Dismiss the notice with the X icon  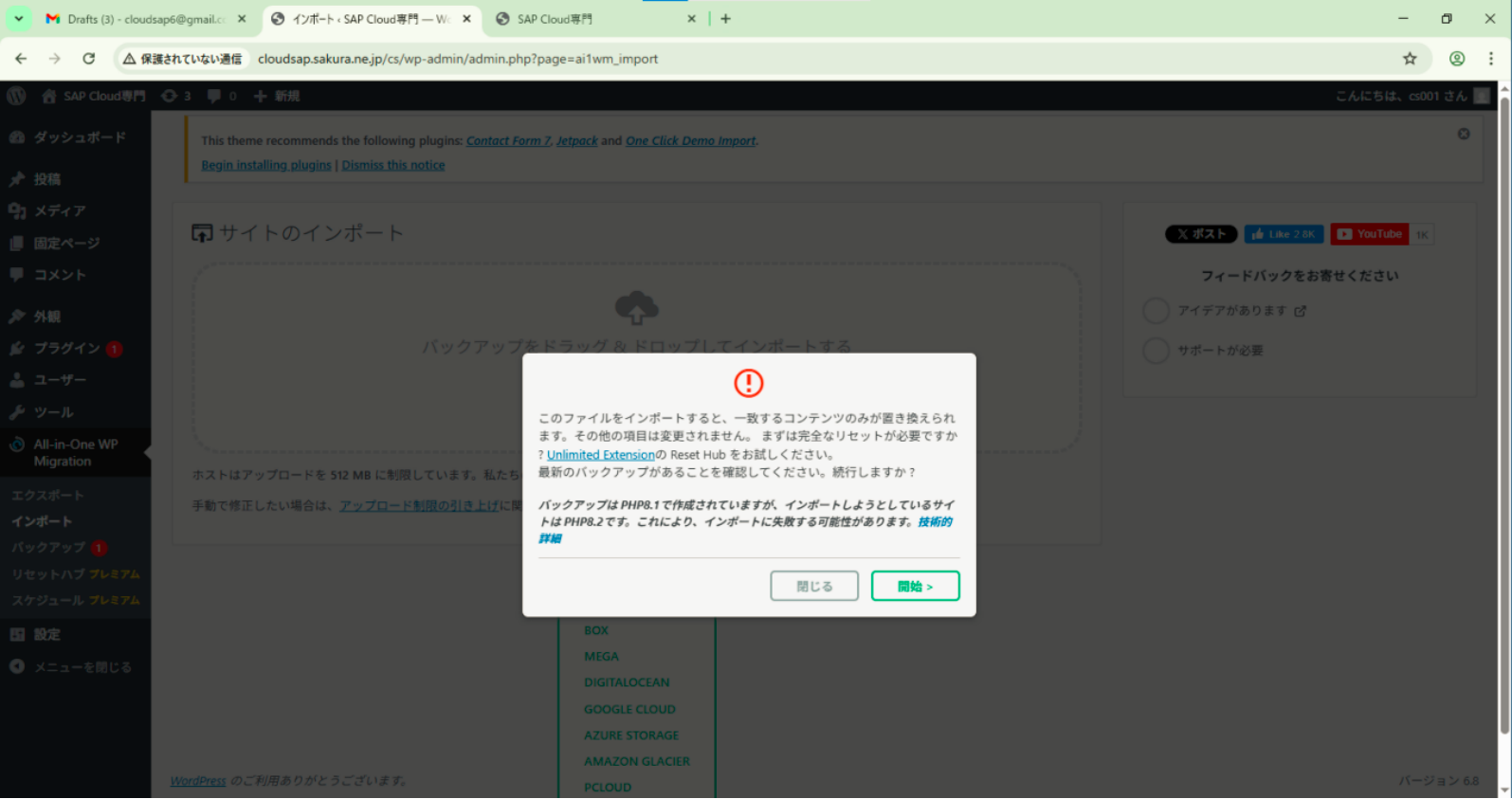click(1464, 134)
